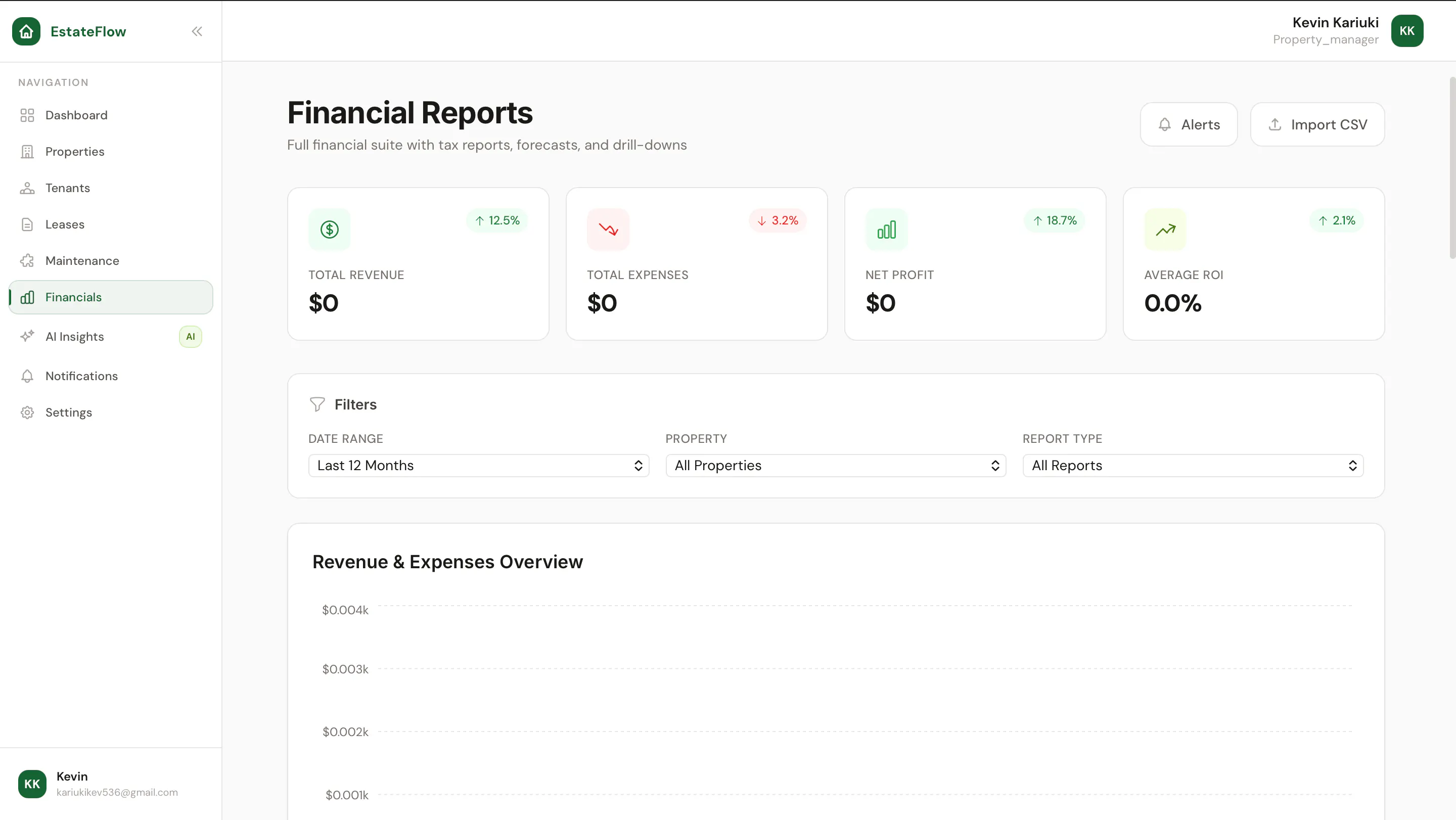Click the page vertical scrollbar
Screen dimensions: 1456x820
(1452, 167)
